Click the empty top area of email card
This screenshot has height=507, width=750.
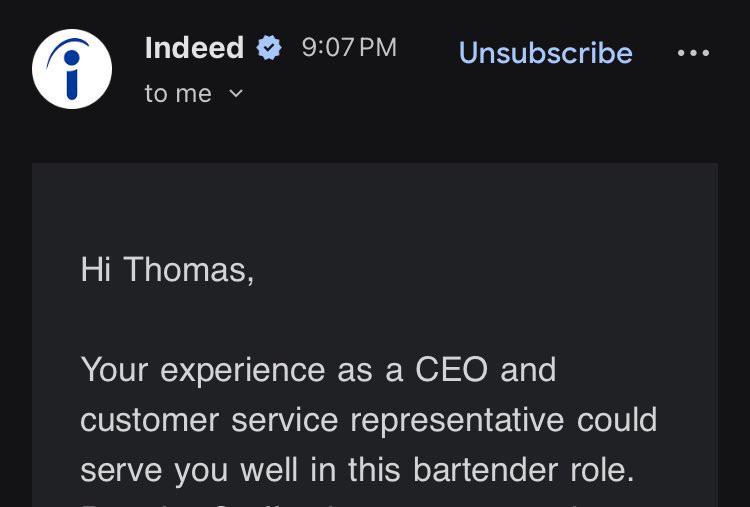(x=375, y=200)
